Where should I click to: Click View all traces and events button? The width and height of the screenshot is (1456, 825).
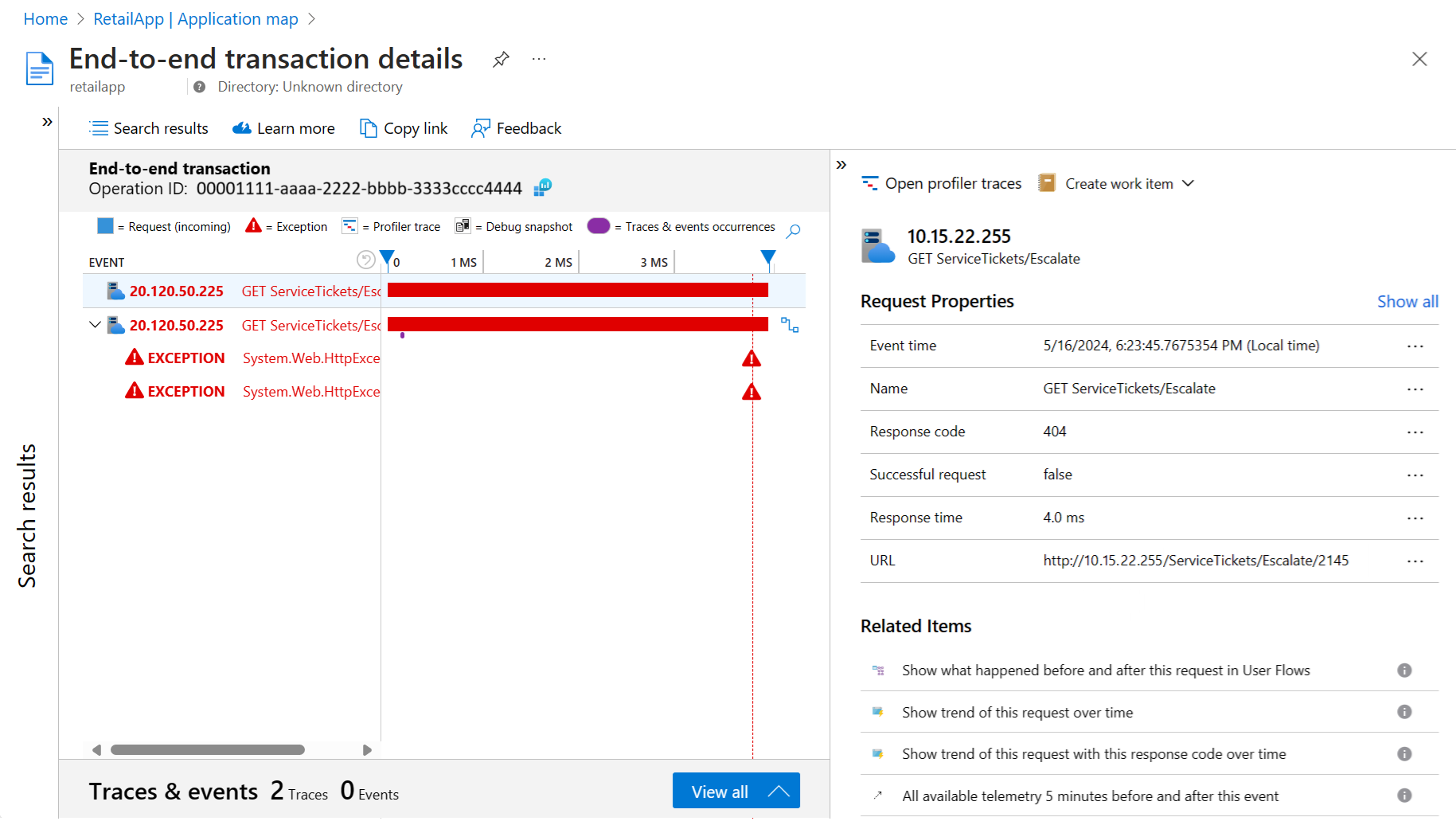tap(736, 791)
